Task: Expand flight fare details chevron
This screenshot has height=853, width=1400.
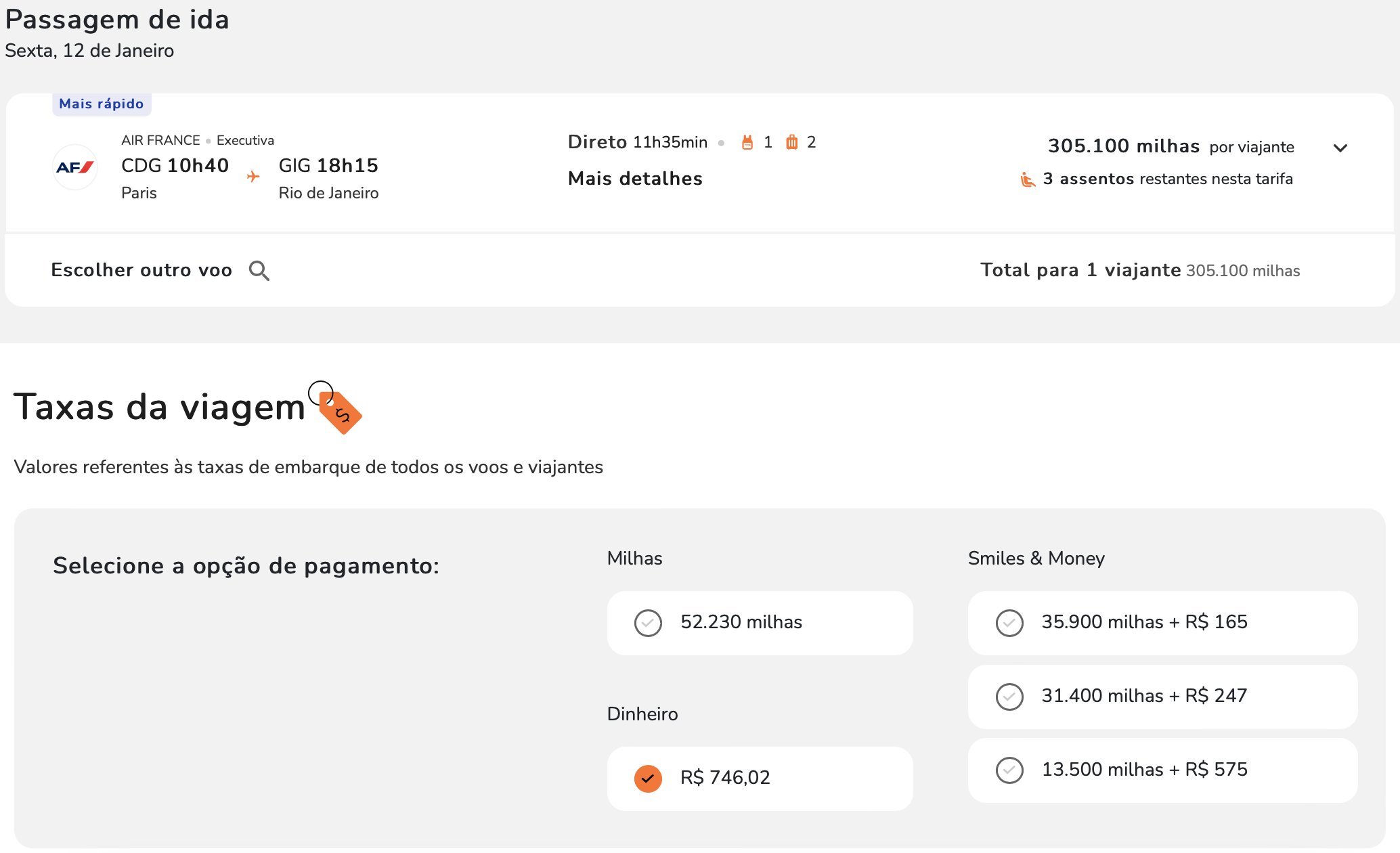Action: [x=1340, y=148]
